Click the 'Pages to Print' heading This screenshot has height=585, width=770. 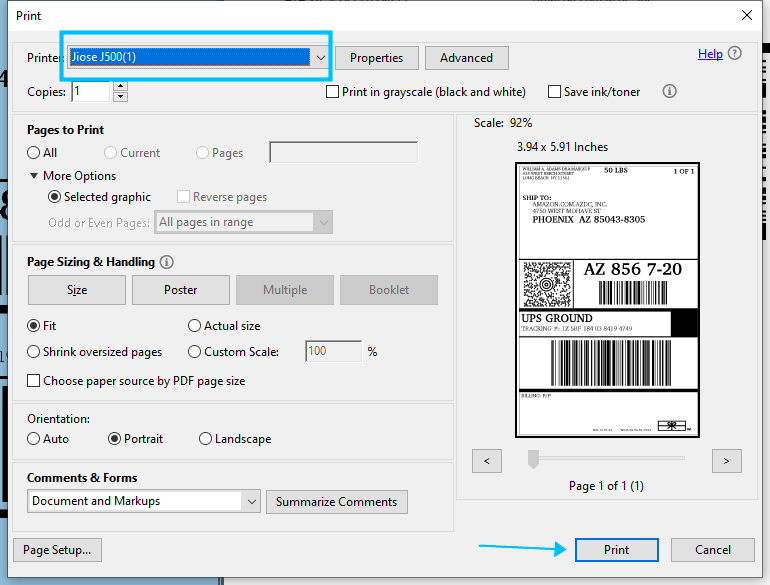(65, 130)
